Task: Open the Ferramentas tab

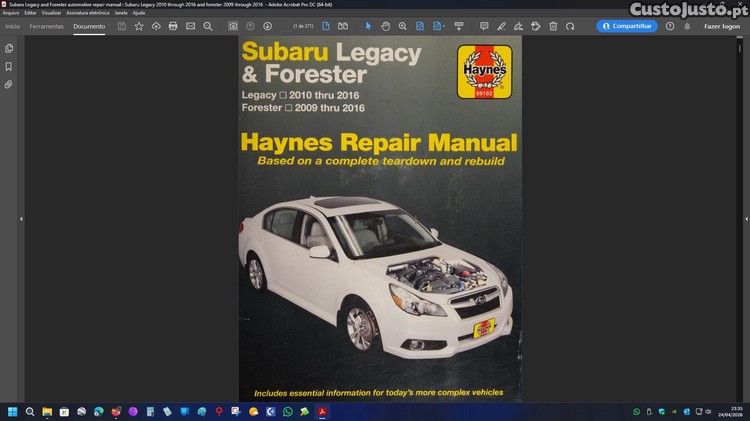Action: tap(46, 26)
